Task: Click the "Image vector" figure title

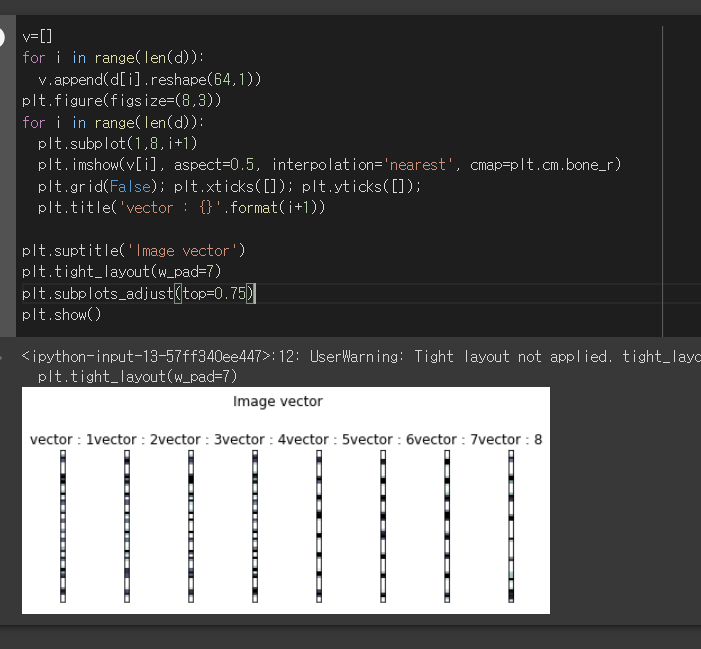Action: 278,401
